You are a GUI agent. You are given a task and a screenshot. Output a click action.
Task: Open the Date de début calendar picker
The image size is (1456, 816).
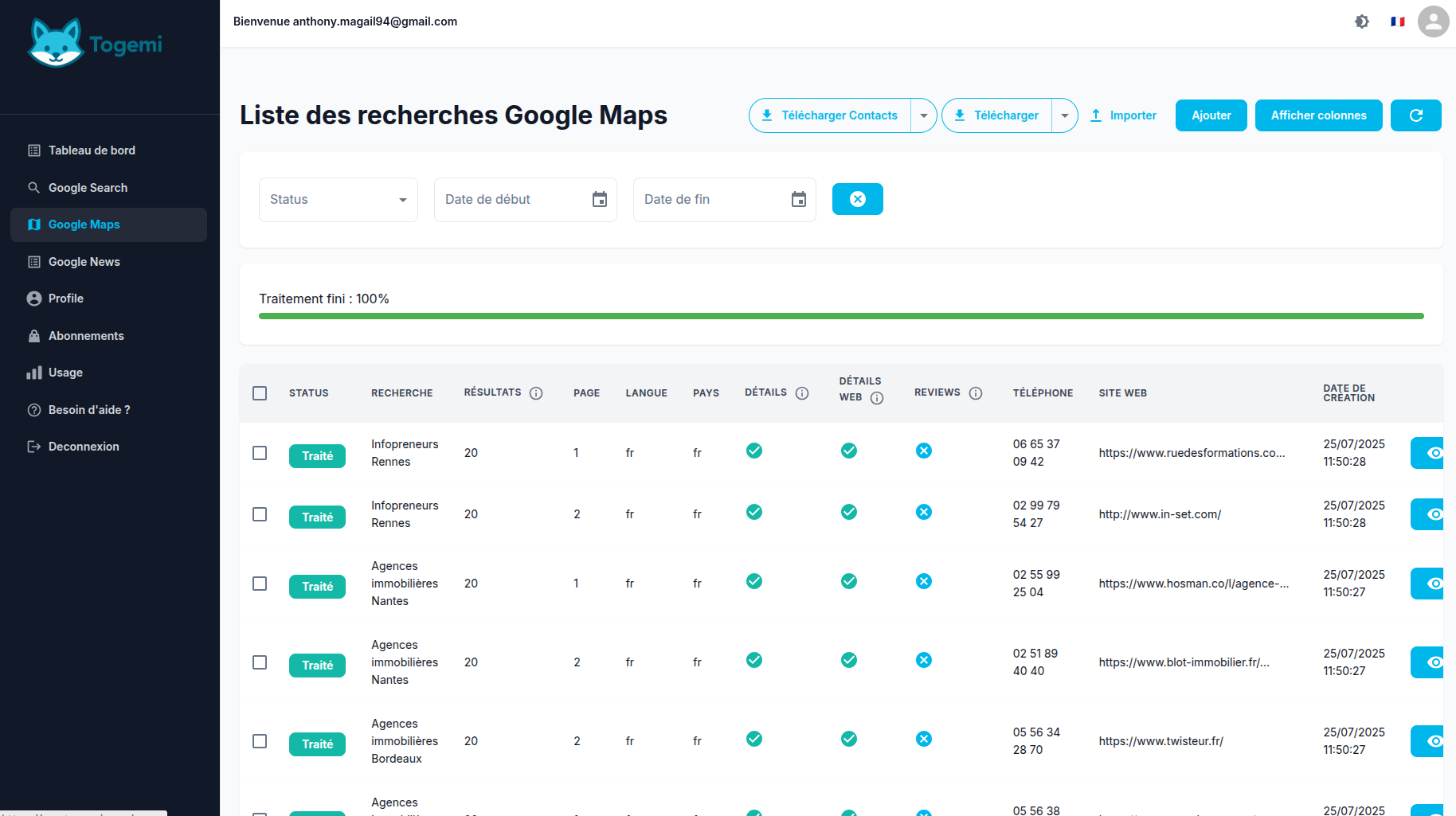[x=600, y=200]
